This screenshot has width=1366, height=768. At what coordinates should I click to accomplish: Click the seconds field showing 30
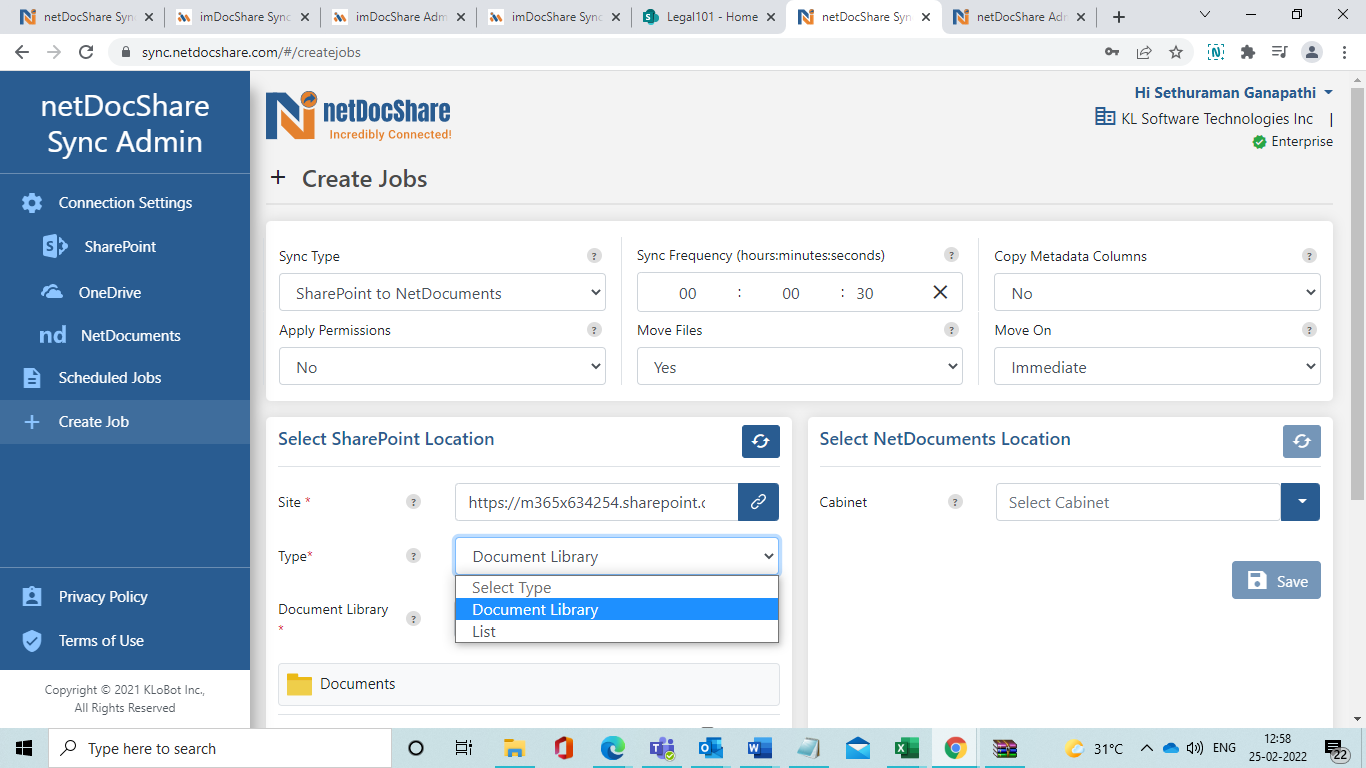point(865,293)
